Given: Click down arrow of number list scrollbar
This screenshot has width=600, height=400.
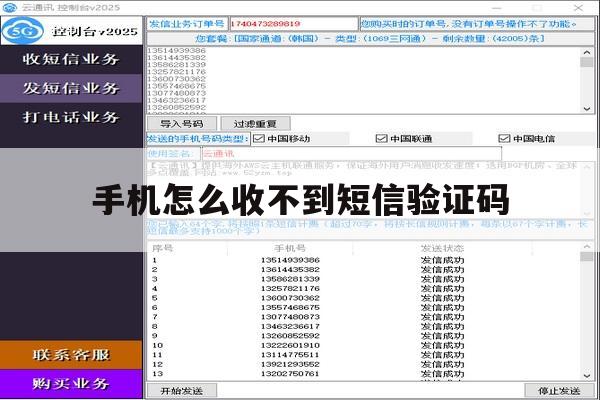Looking at the screenshot, I should (x=587, y=109).
